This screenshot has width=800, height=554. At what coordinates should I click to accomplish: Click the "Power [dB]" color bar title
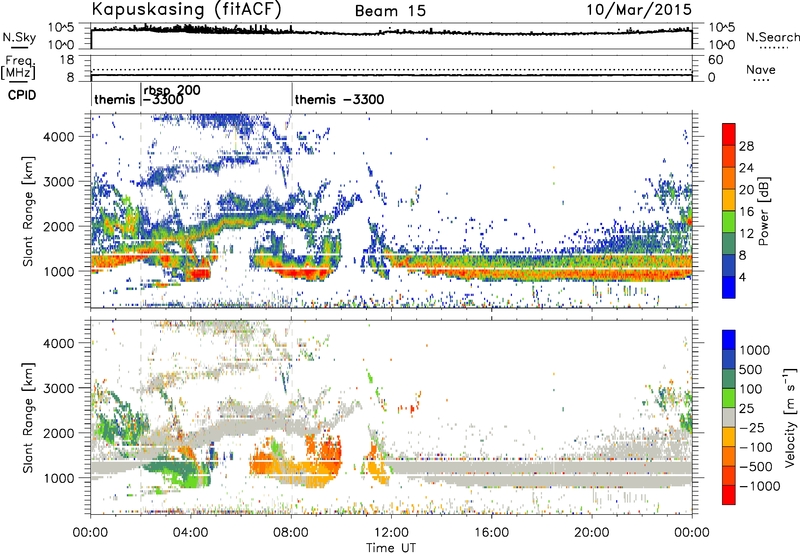[x=763, y=211]
